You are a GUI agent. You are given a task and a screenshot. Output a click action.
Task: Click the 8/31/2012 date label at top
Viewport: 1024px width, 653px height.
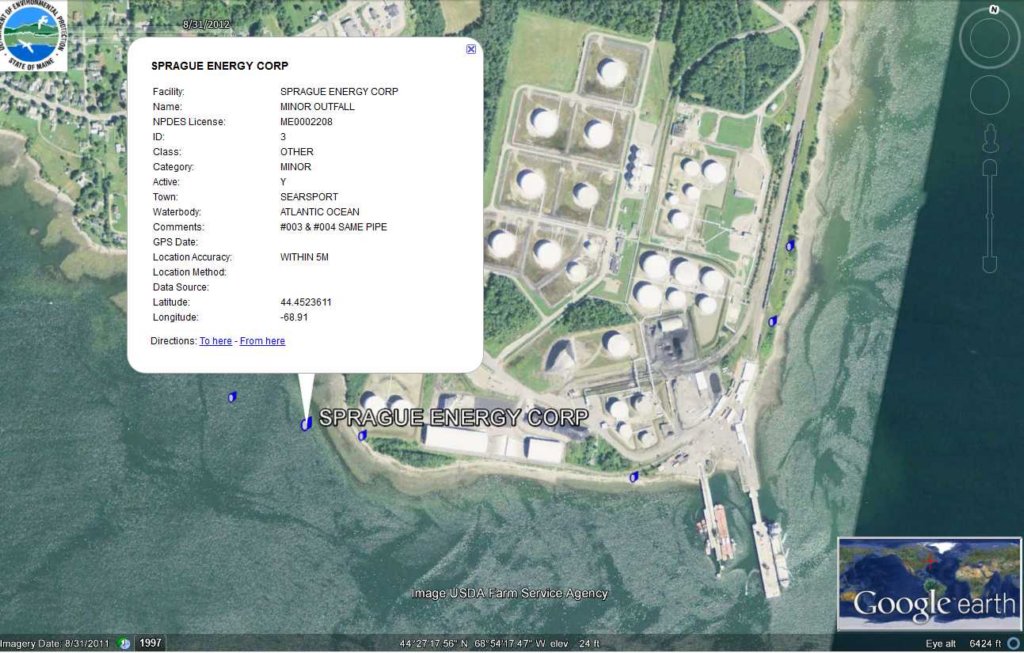(206, 24)
